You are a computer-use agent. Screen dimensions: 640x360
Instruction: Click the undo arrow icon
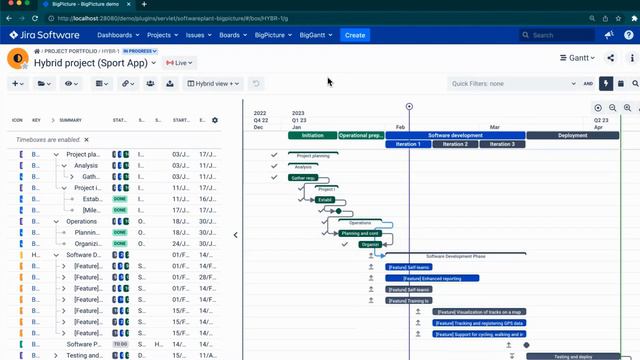(x=256, y=84)
